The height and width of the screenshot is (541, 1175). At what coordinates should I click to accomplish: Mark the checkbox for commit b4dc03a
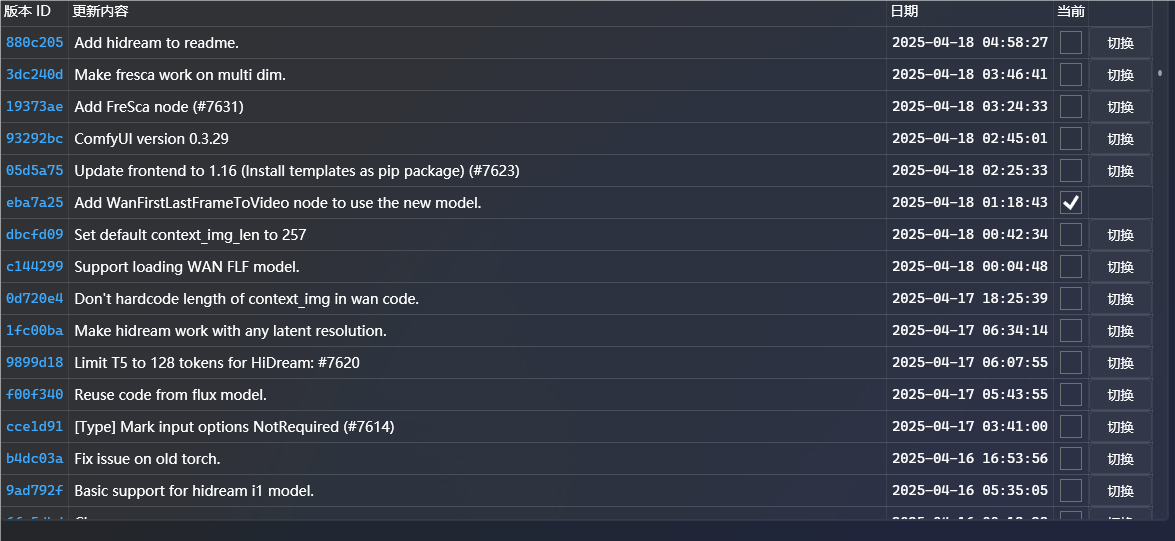coord(1070,459)
